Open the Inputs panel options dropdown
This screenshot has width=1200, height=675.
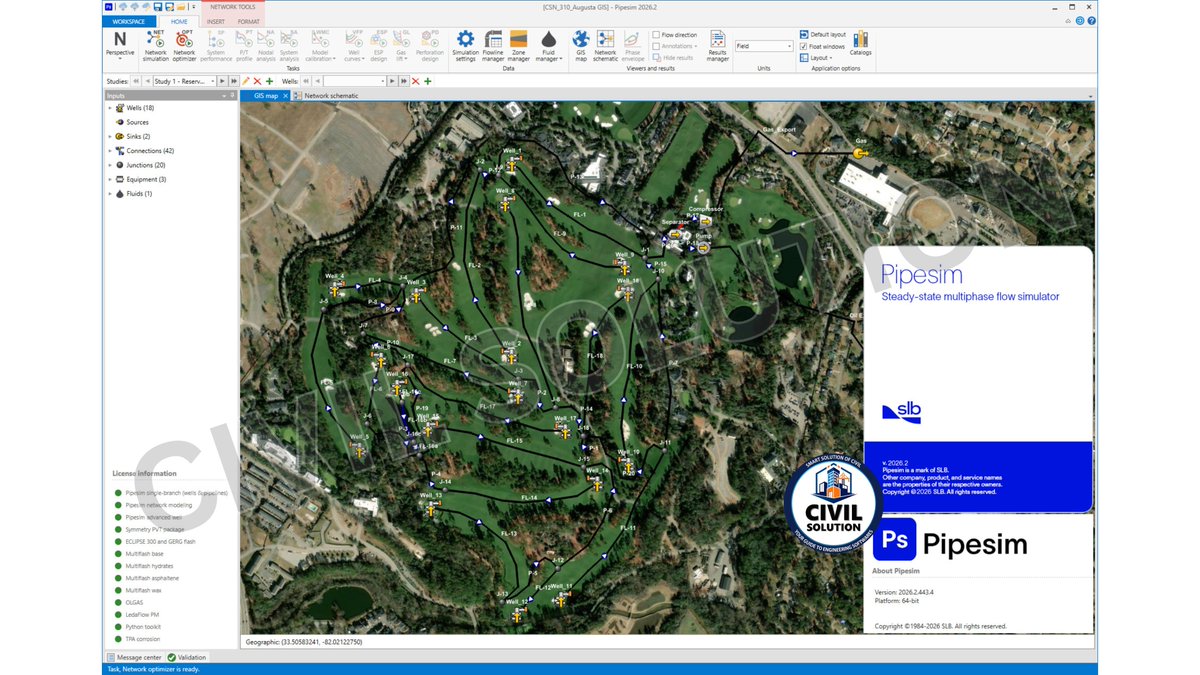(223, 96)
